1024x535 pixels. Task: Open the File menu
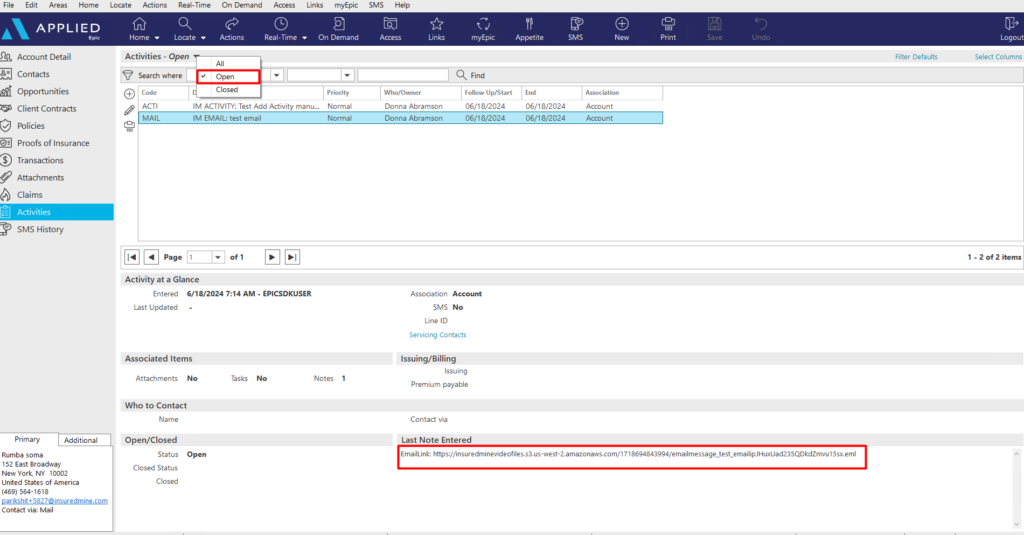click(x=9, y=5)
